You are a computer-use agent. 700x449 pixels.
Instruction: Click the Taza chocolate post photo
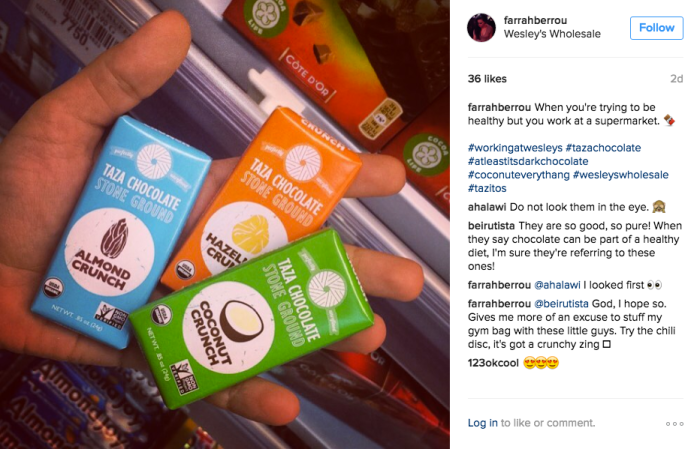pos(225,224)
